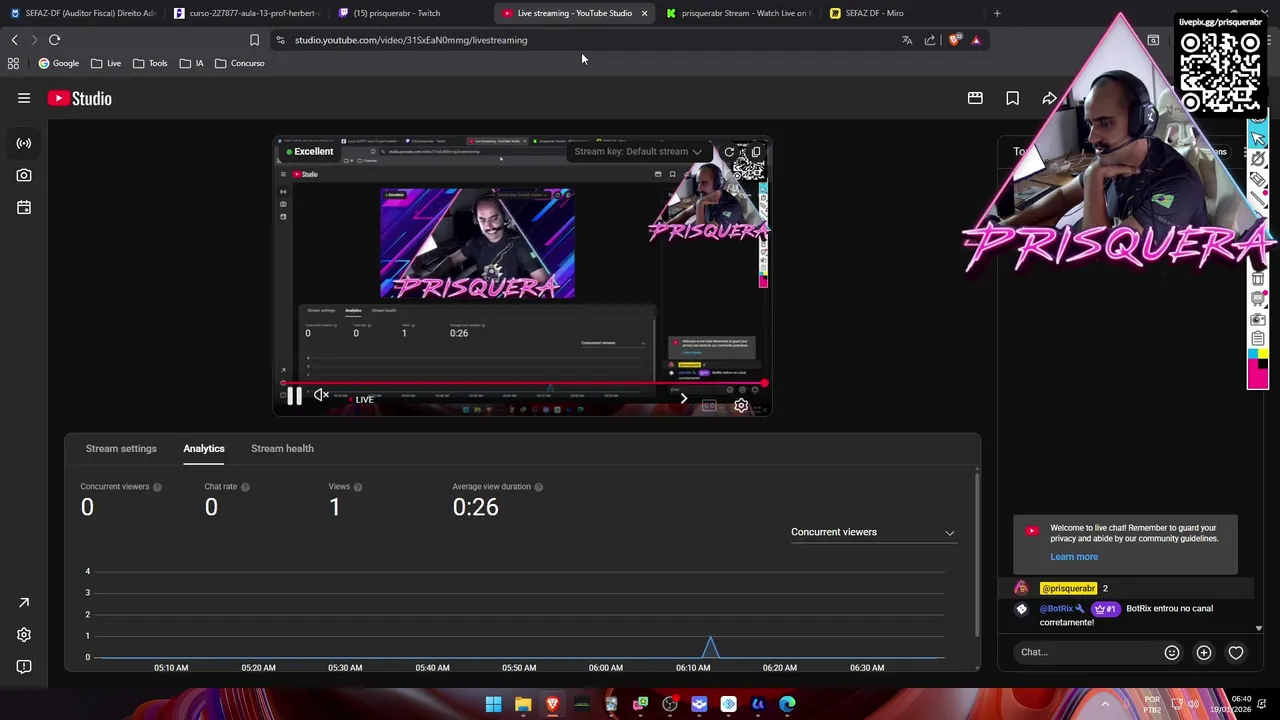The height and width of the screenshot is (720, 1280).
Task: Click the Learn more link in chat
Action: (1074, 557)
